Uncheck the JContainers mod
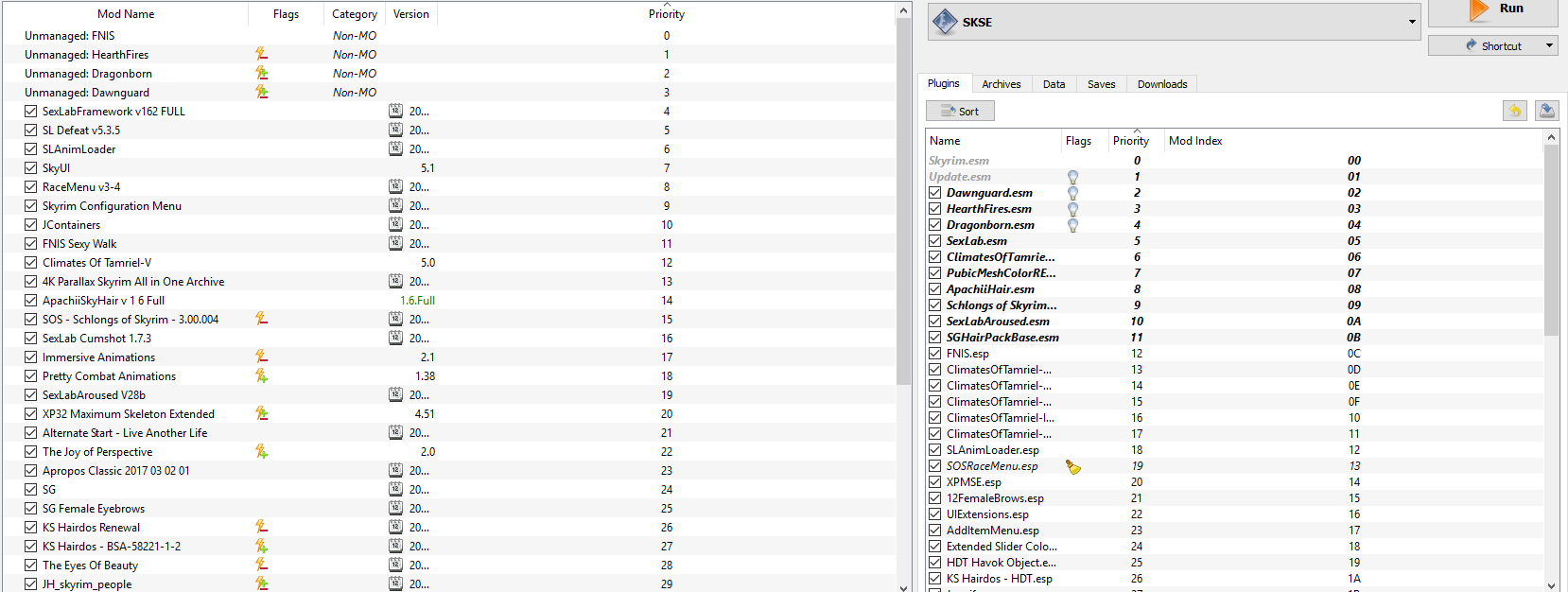Viewport: 1568px width, 592px height. pyautogui.click(x=31, y=224)
